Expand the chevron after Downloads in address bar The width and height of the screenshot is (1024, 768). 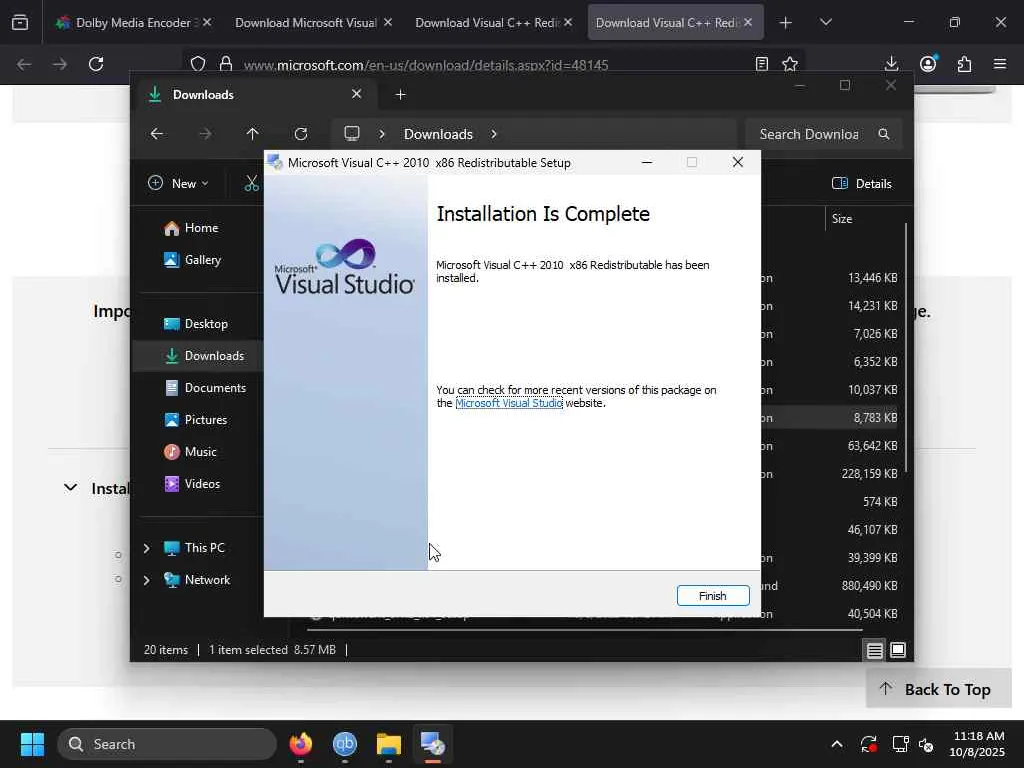pyautogui.click(x=494, y=134)
